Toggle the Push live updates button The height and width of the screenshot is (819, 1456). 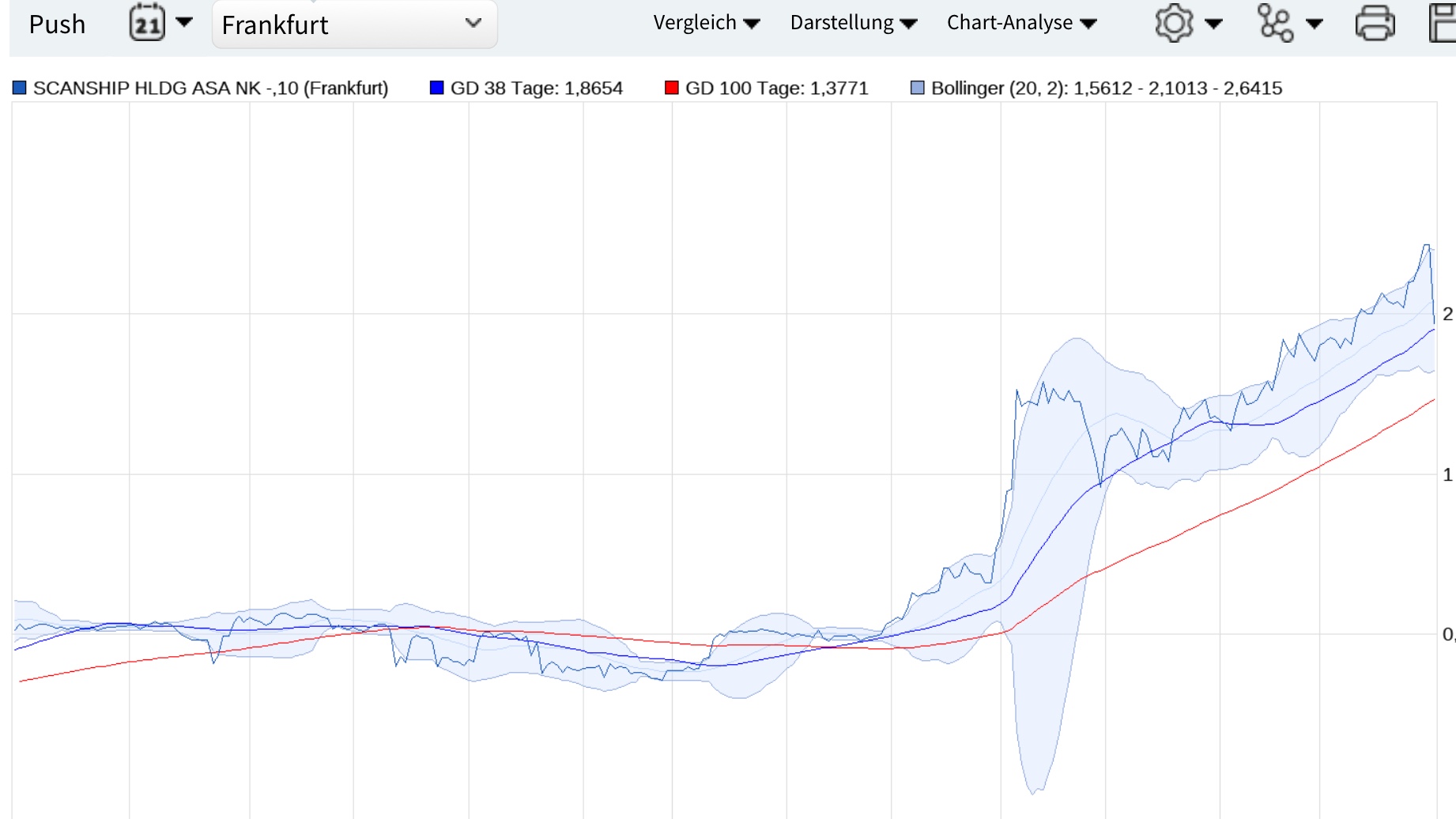[x=57, y=25]
